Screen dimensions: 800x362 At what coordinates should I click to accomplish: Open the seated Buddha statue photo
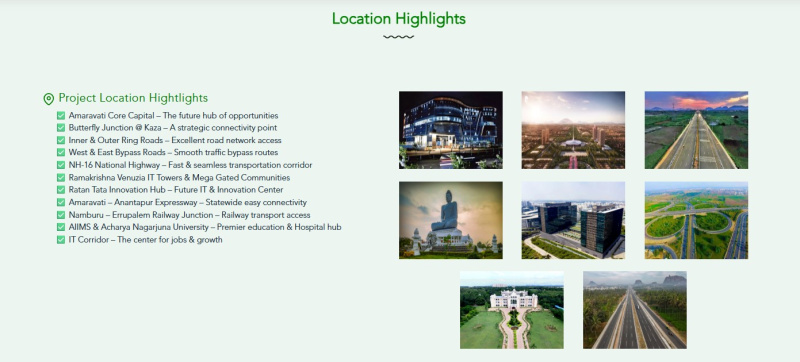tap(451, 220)
